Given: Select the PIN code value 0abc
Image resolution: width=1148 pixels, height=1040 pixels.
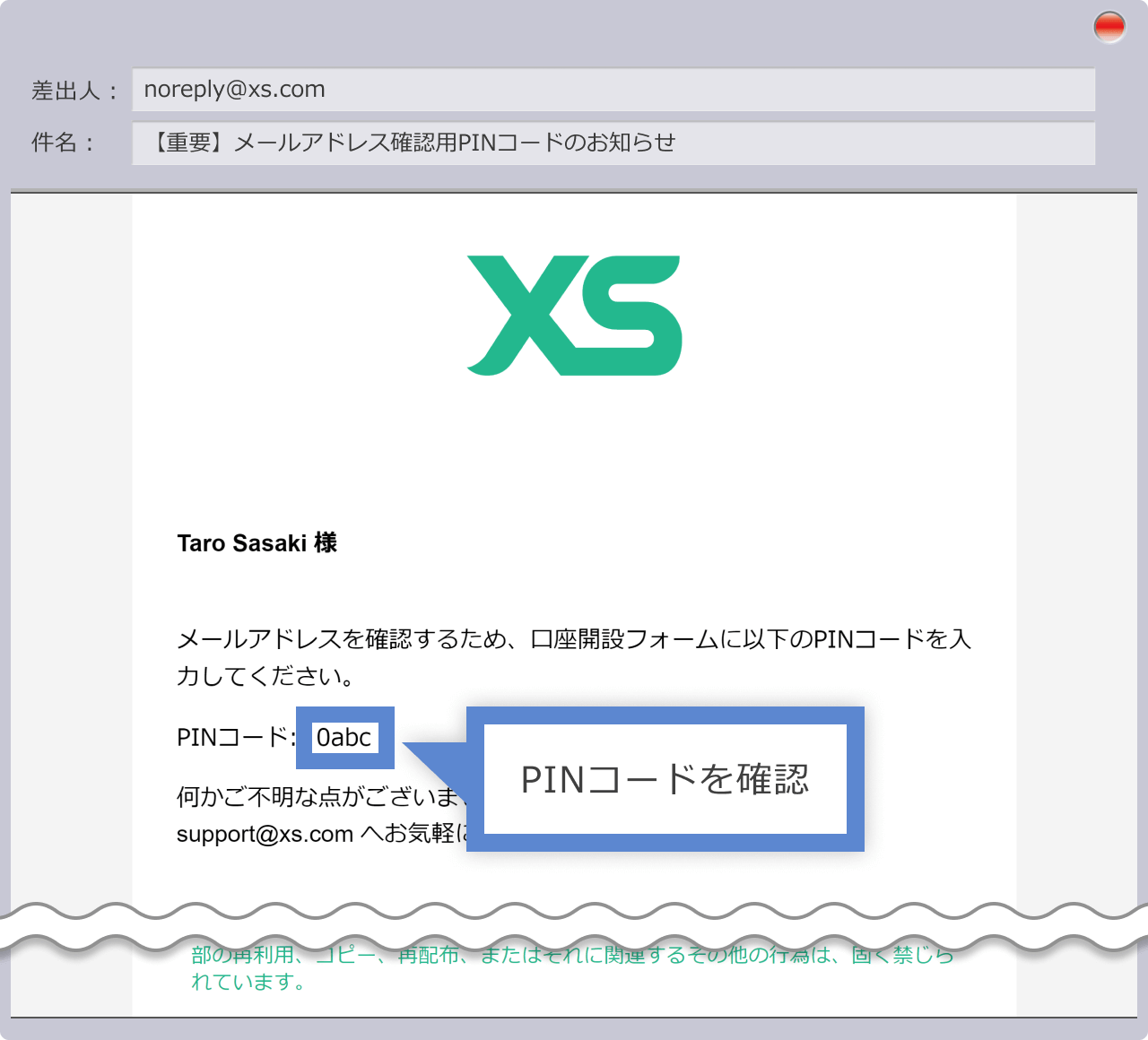Looking at the screenshot, I should click(344, 738).
